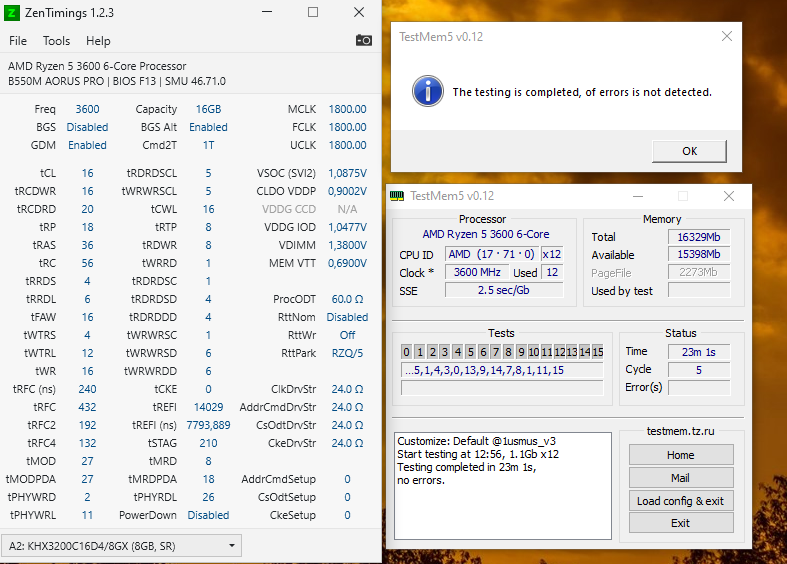Click the empty Used by test field

click(x=699, y=290)
